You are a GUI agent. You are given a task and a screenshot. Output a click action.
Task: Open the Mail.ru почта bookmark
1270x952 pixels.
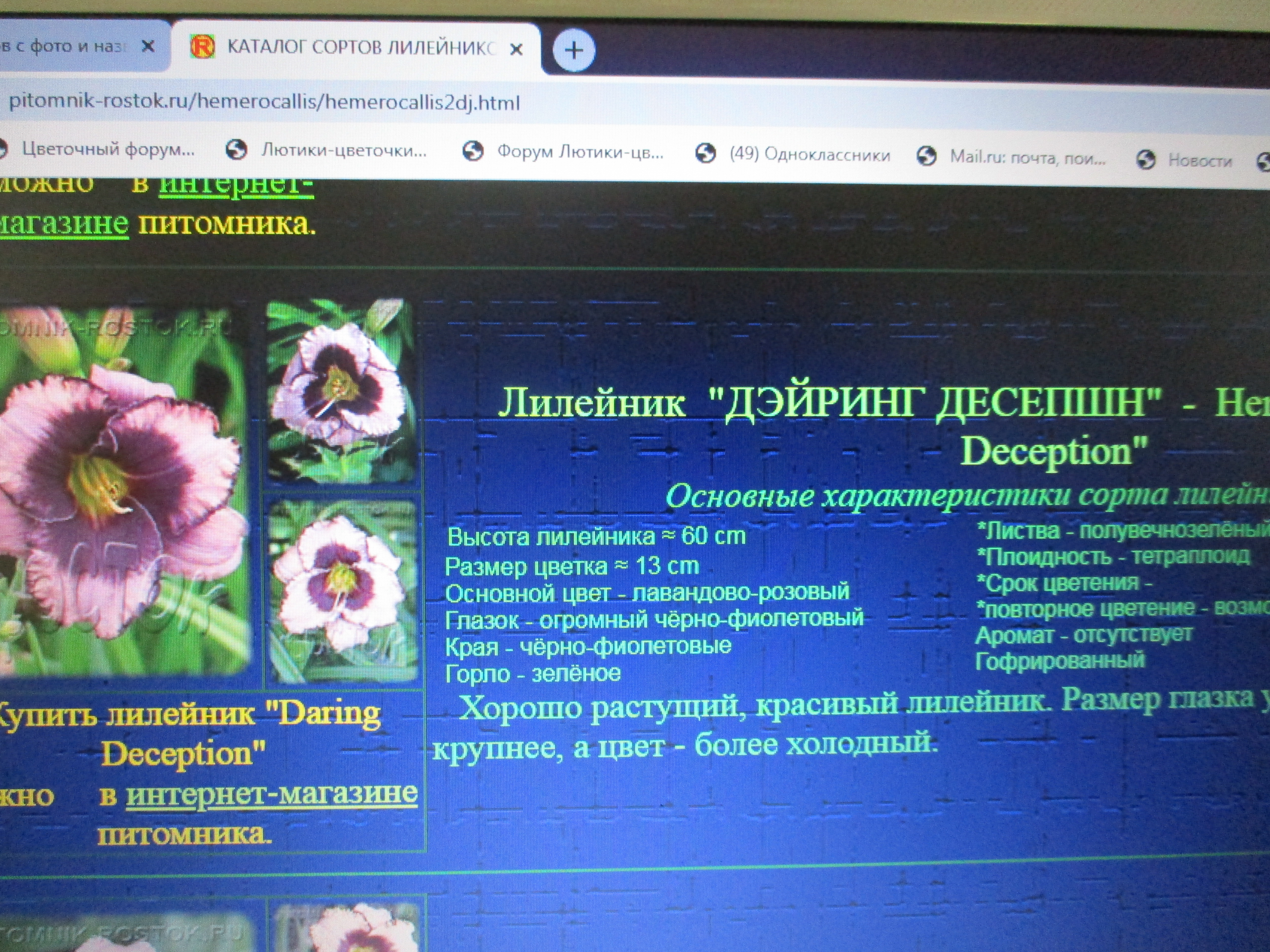1027,157
